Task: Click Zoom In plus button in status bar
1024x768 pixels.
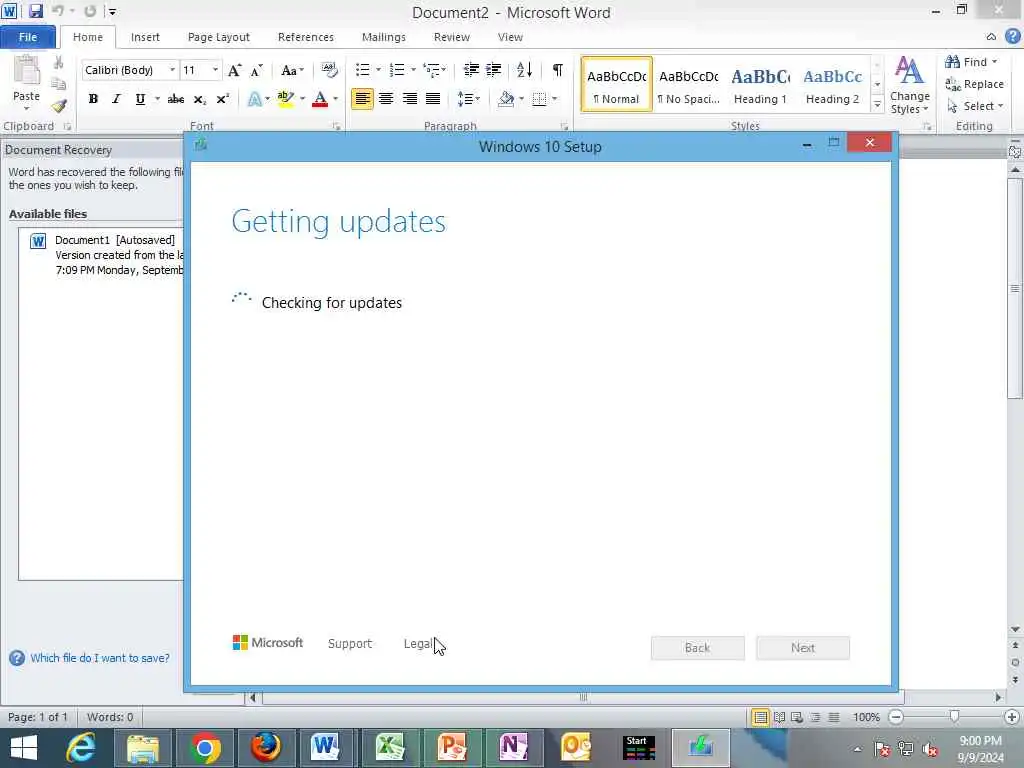Action: 1012,717
